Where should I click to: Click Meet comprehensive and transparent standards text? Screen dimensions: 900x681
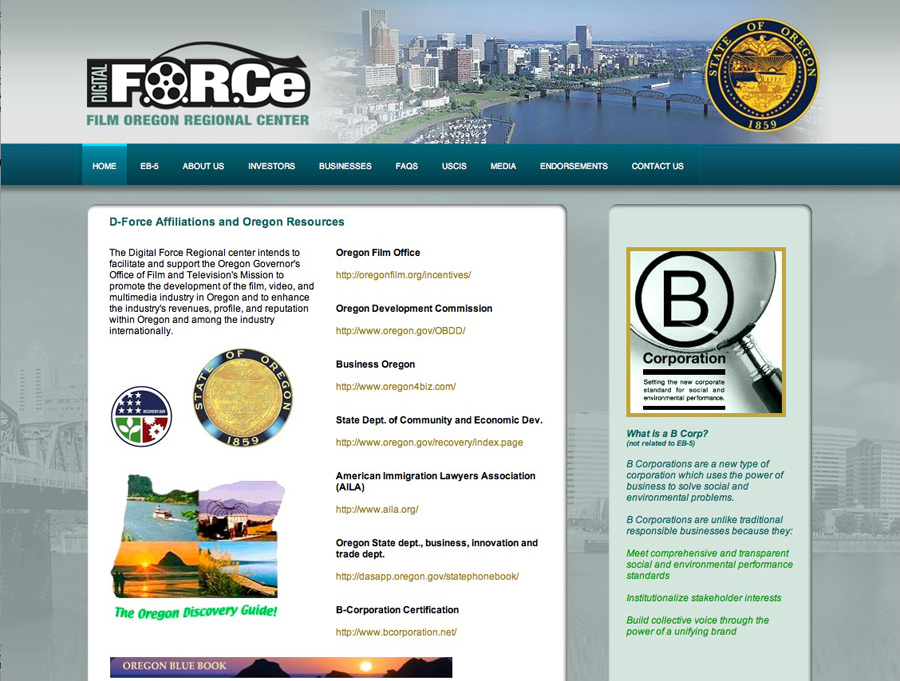tap(709, 564)
